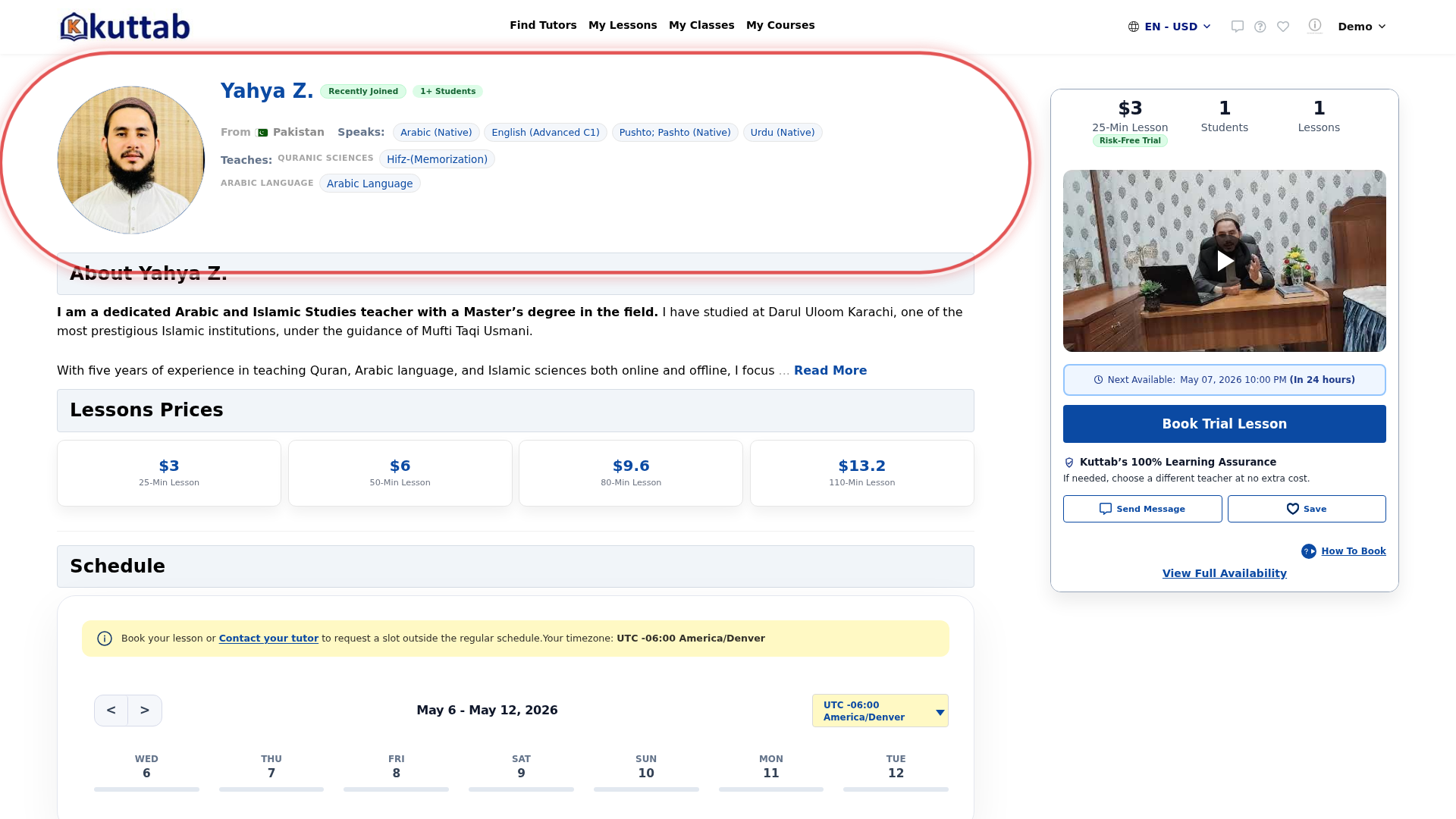Click Book Trial Lesson button
This screenshot has width=1456, height=819.
pyautogui.click(x=1224, y=424)
